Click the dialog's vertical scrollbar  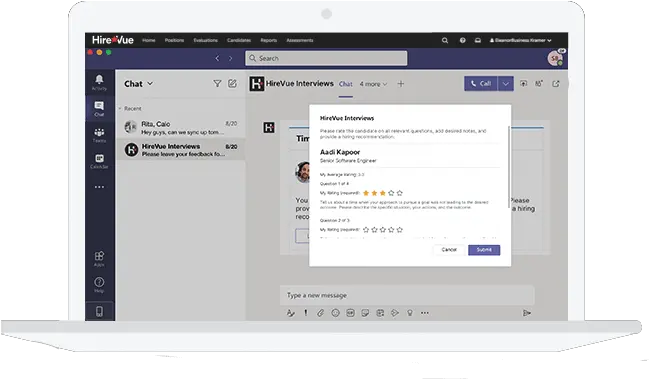point(509,167)
